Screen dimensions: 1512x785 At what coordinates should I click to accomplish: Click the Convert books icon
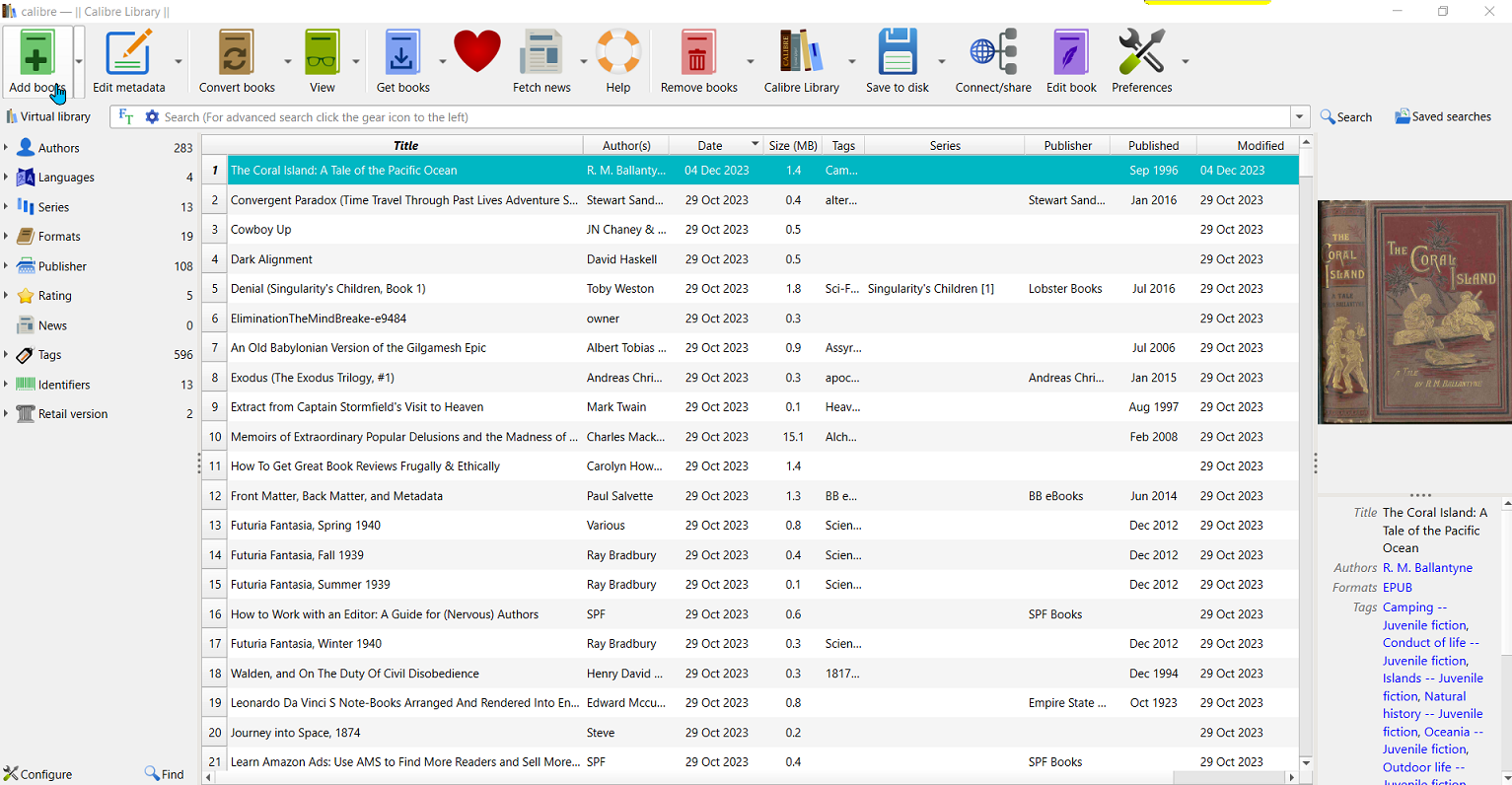[x=236, y=52]
